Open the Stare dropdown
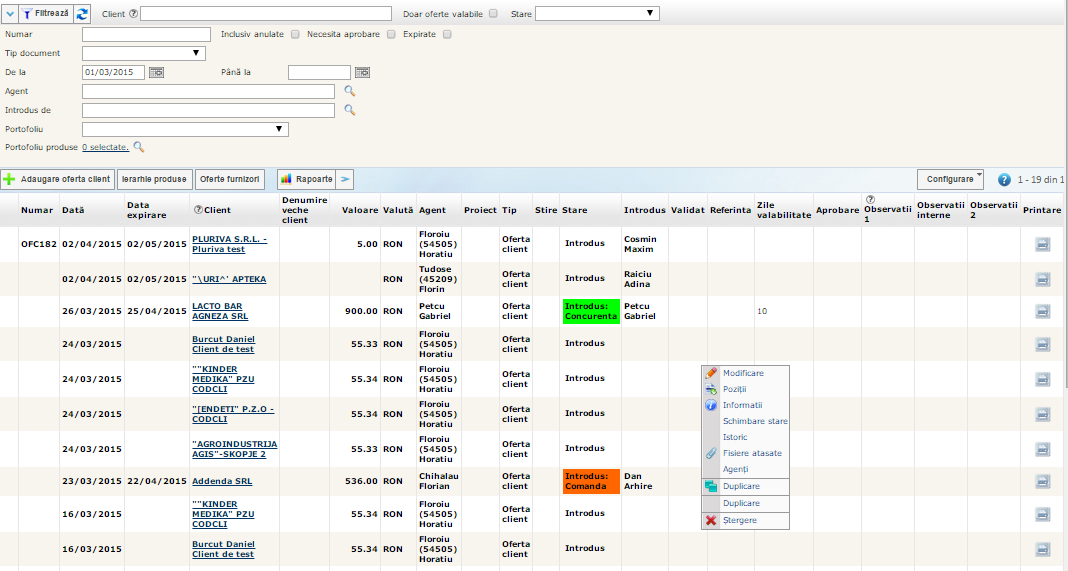1068x571 pixels. (598, 14)
